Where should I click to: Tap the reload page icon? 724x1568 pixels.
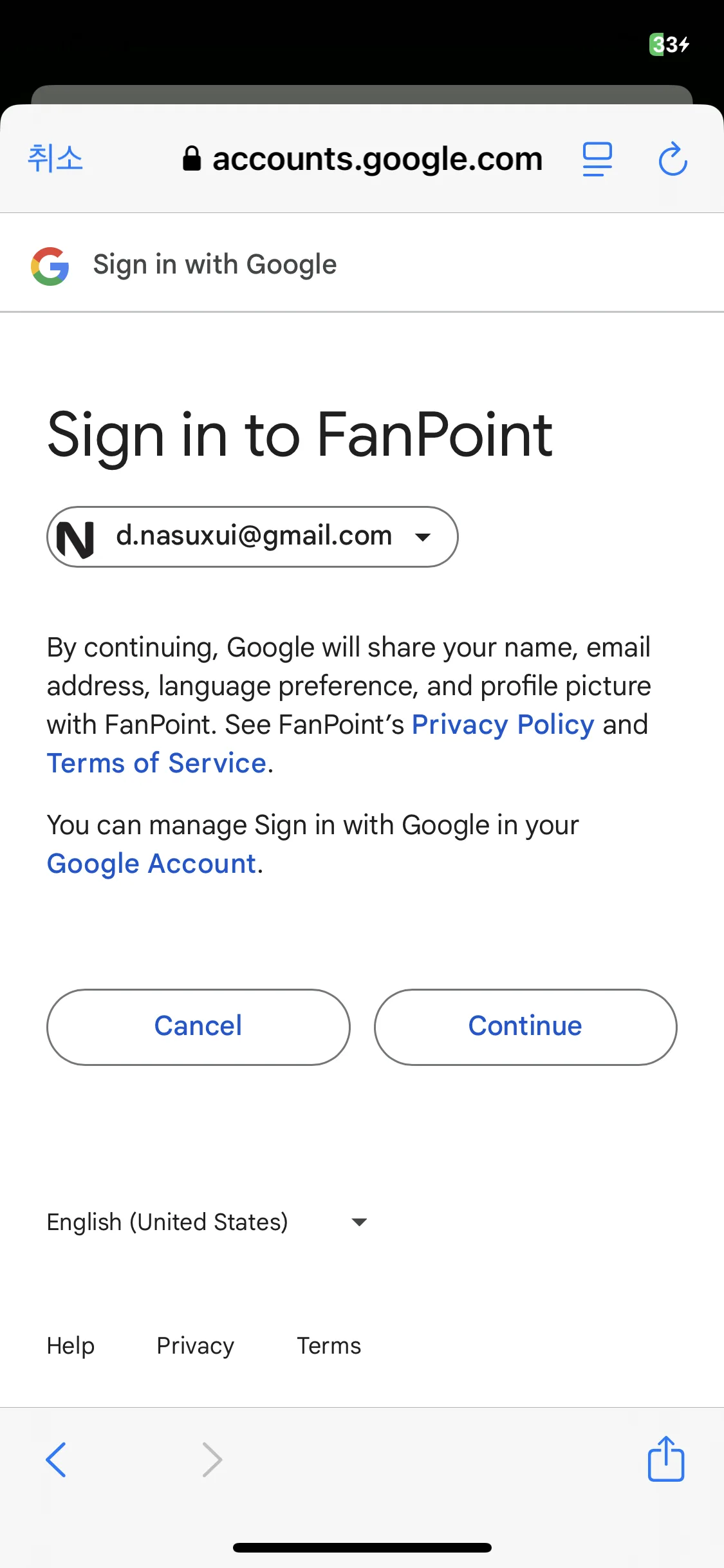click(673, 159)
